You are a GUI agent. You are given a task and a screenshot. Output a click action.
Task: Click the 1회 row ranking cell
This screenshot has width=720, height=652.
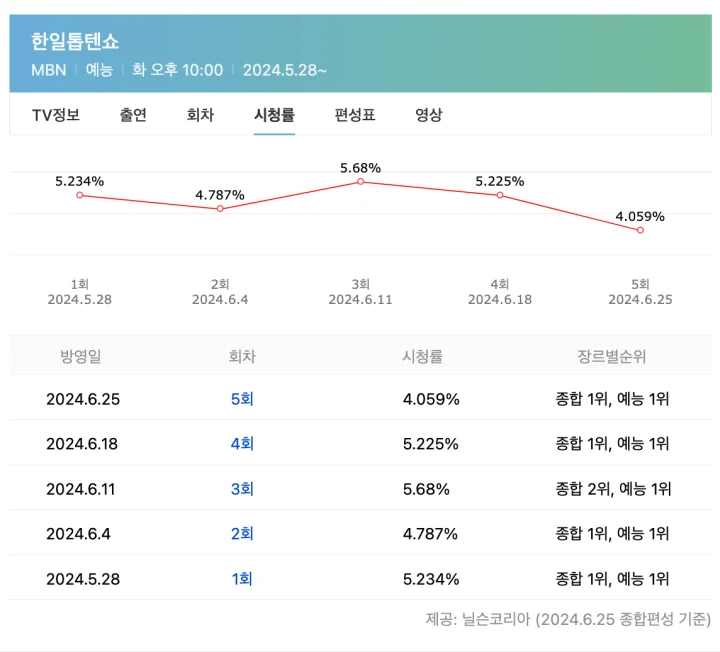point(612,579)
